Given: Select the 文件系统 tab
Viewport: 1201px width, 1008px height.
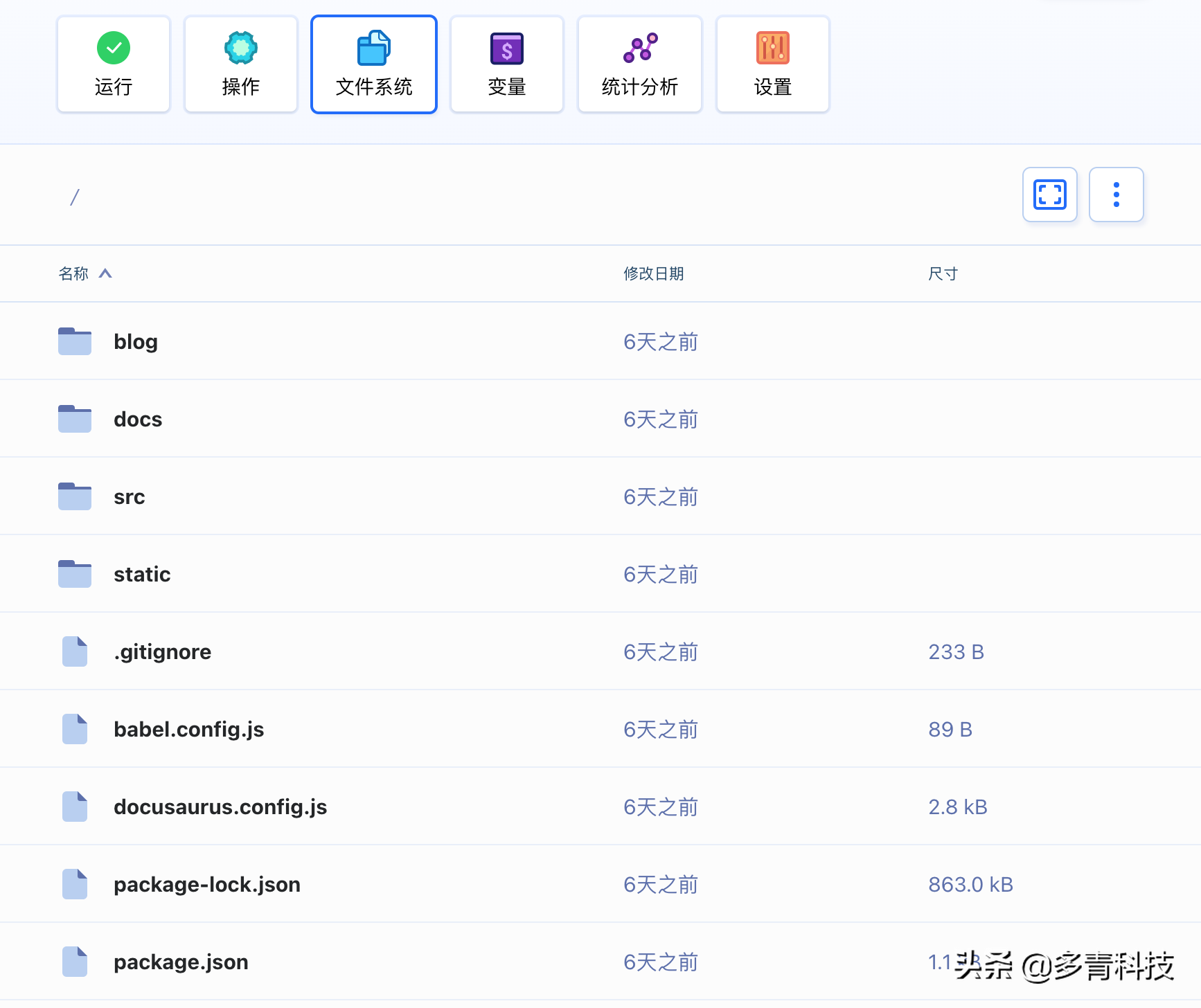Looking at the screenshot, I should point(374,64).
